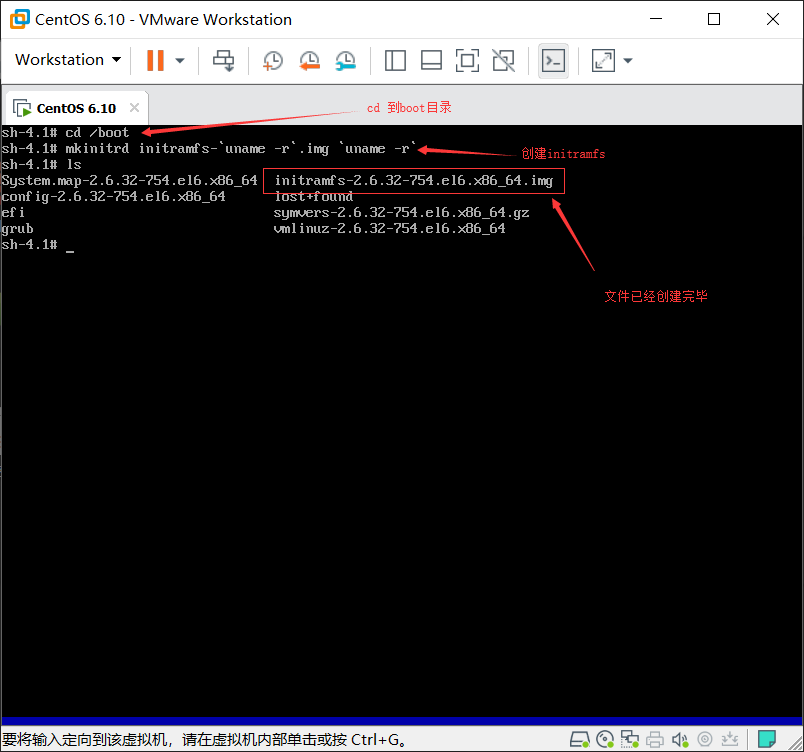Click the config-2.6.32-754.el6.x86_64 filename
The height and width of the screenshot is (752, 804).
113,196
